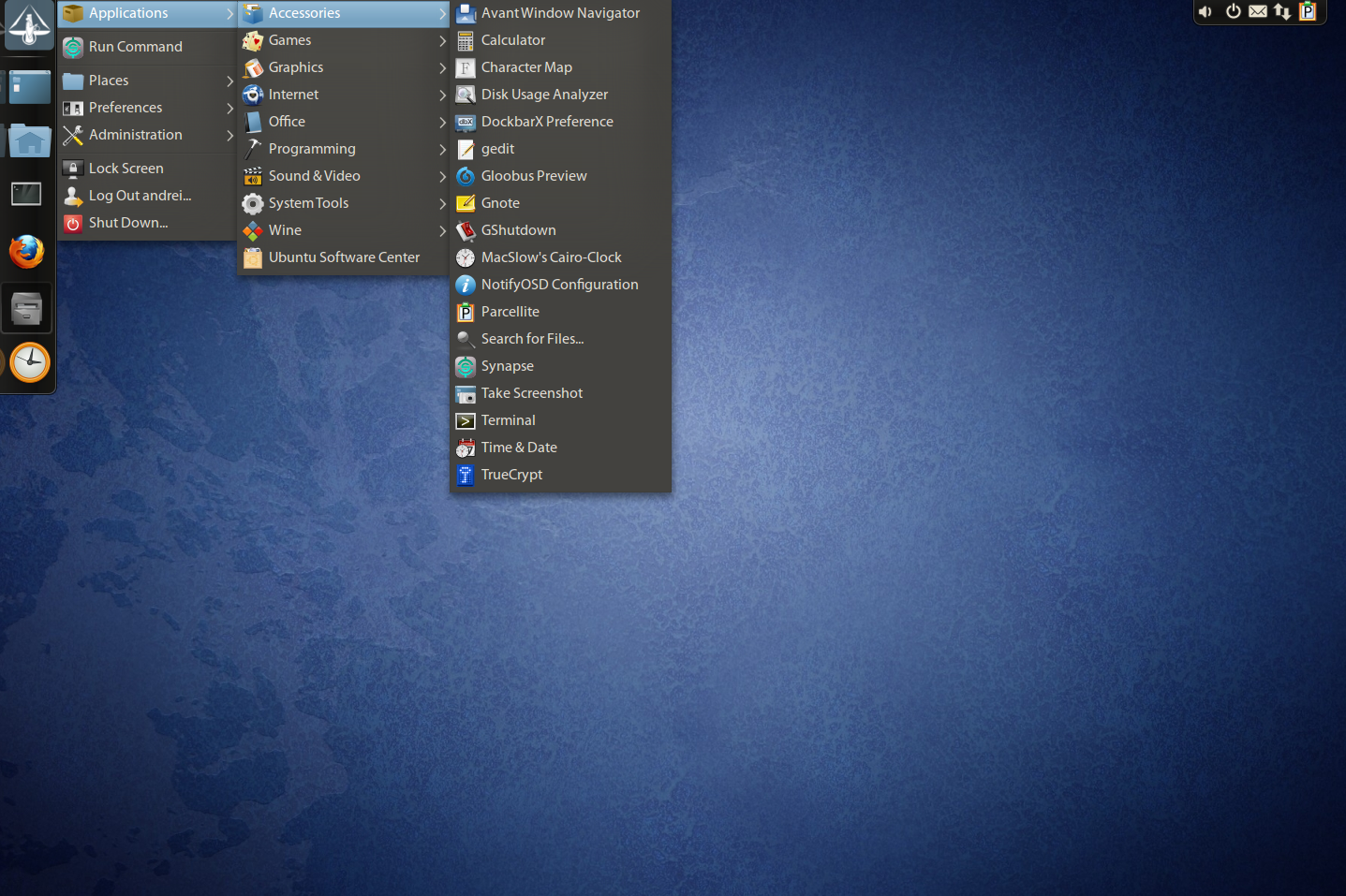
Task: Launch Firefox from the dock
Action: pos(26,252)
